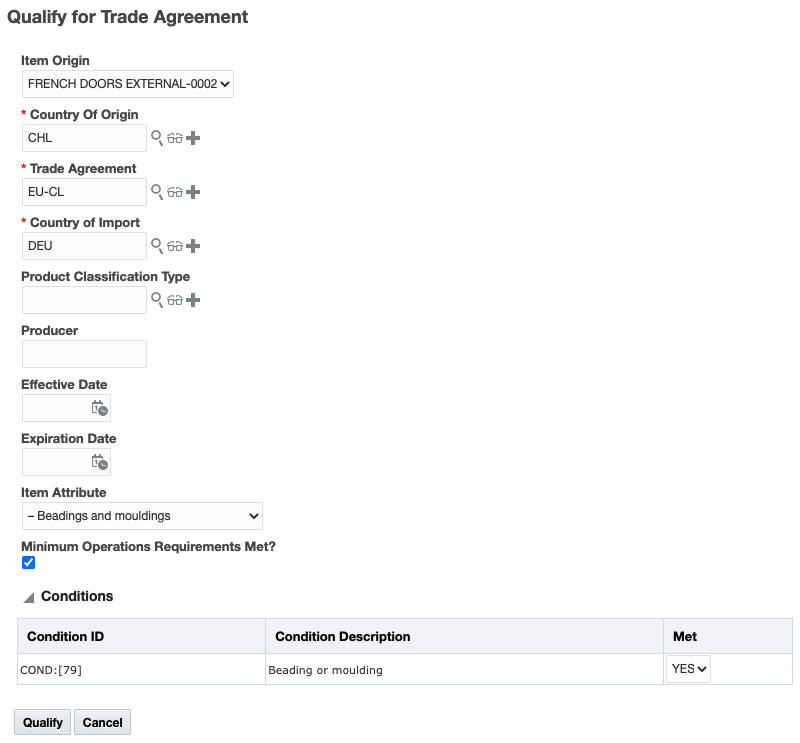Click the Trade Agreement text field

click(84, 192)
